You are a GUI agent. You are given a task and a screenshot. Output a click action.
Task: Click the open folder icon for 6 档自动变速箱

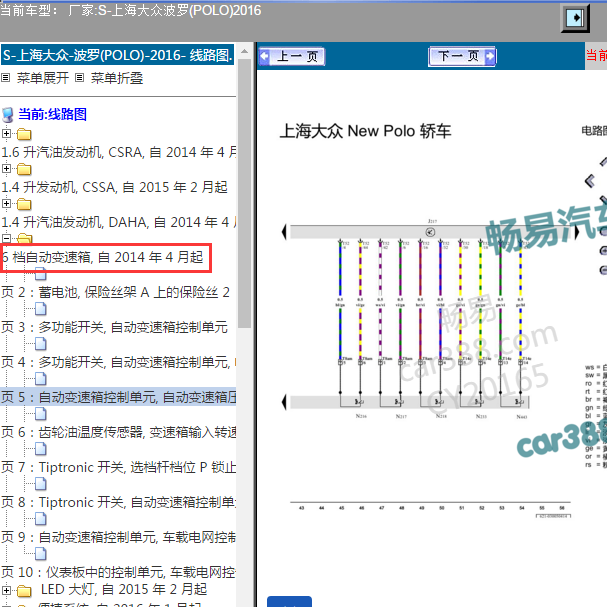coord(25,238)
